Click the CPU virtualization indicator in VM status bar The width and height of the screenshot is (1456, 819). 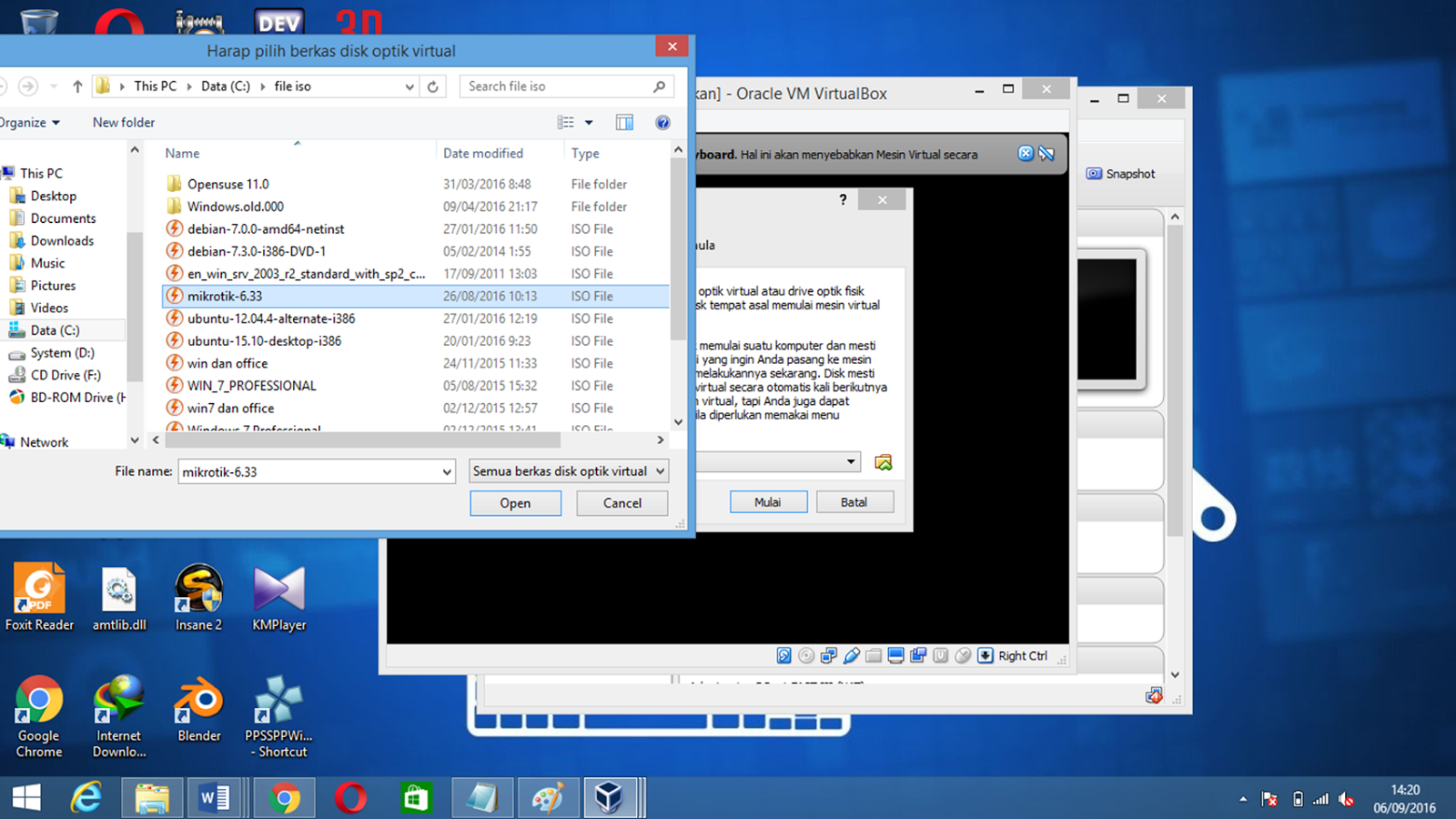[941, 655]
